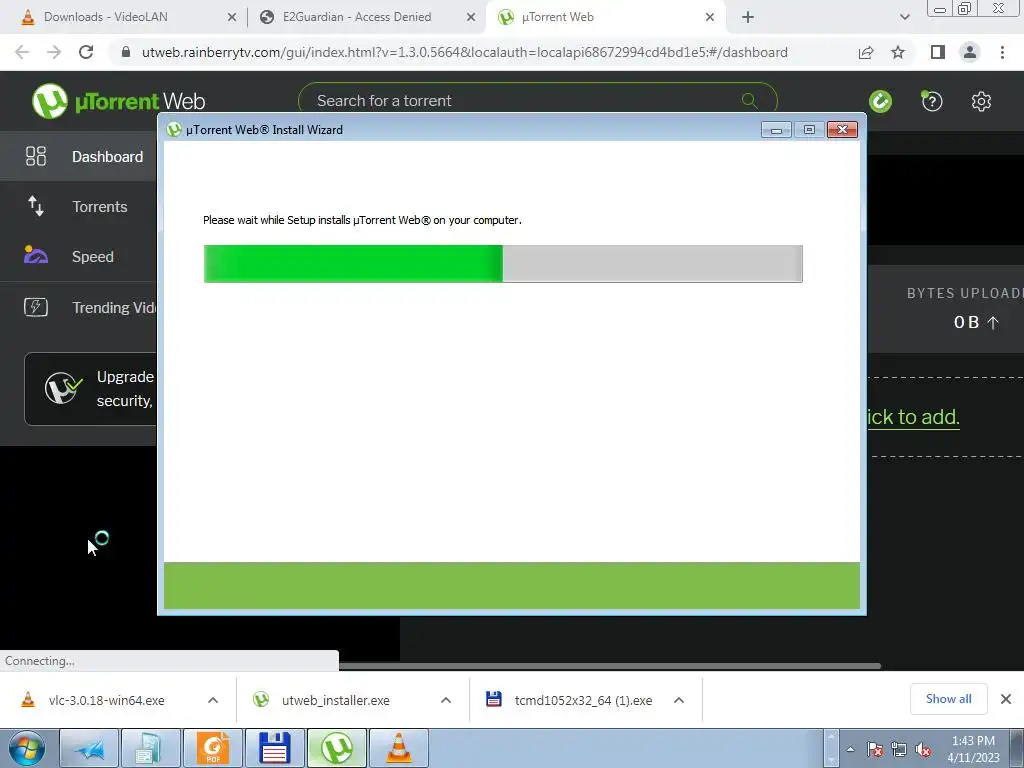Toggle the browser side panel
This screenshot has height=768, width=1024.
coord(938,52)
